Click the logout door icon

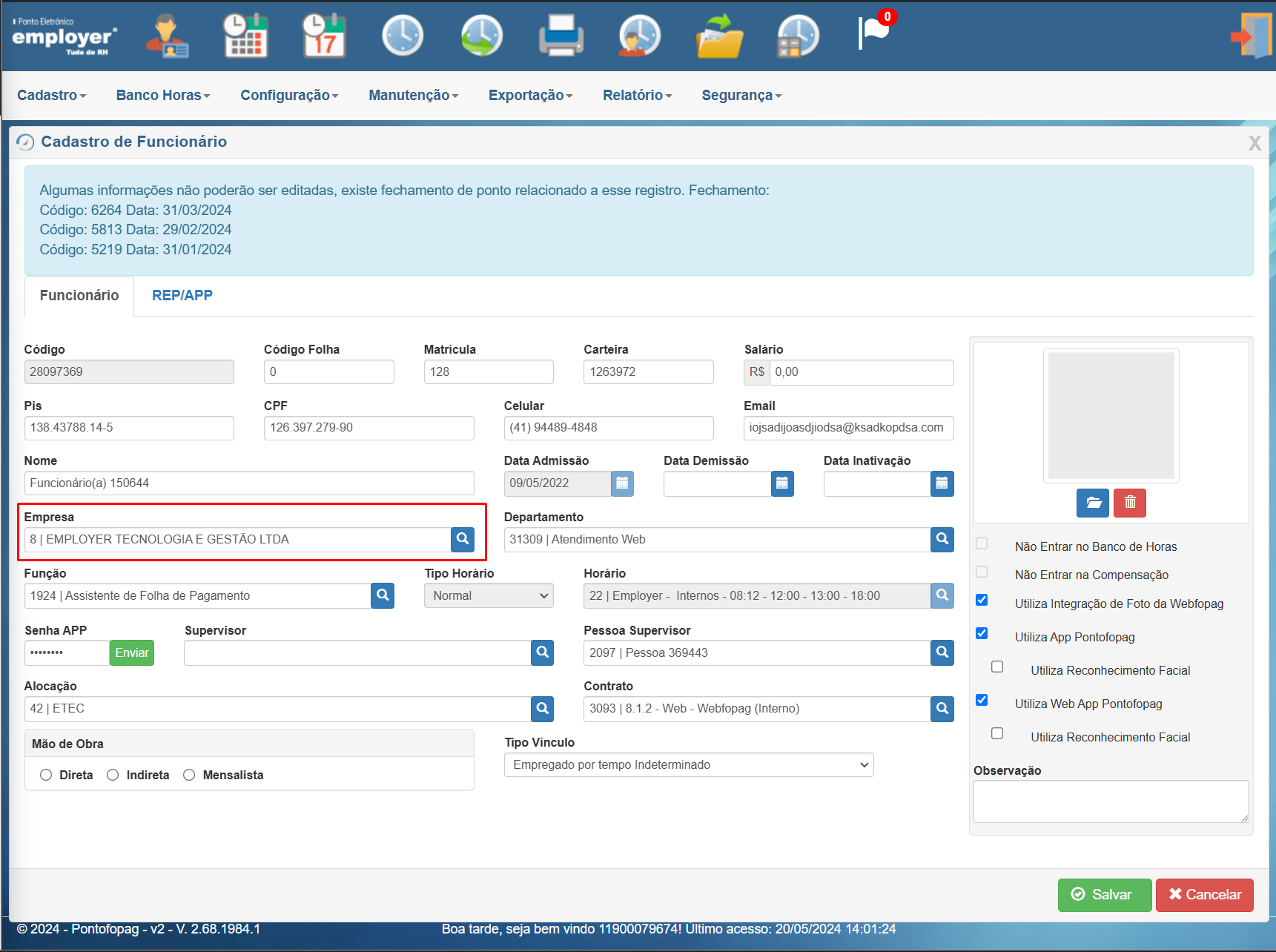coord(1252,36)
